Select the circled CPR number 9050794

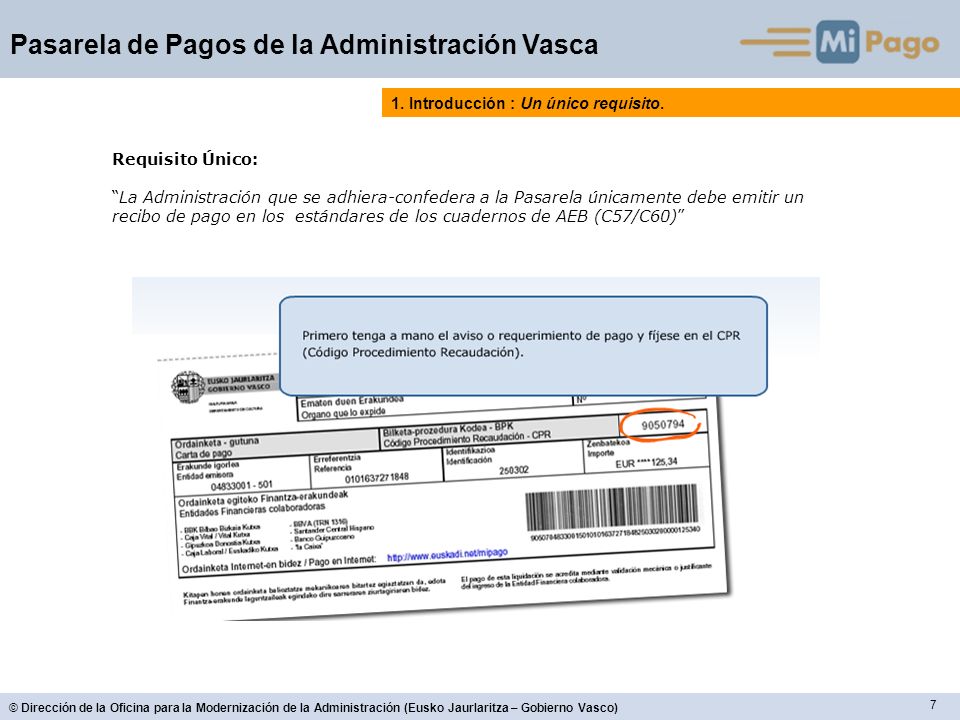click(x=662, y=424)
